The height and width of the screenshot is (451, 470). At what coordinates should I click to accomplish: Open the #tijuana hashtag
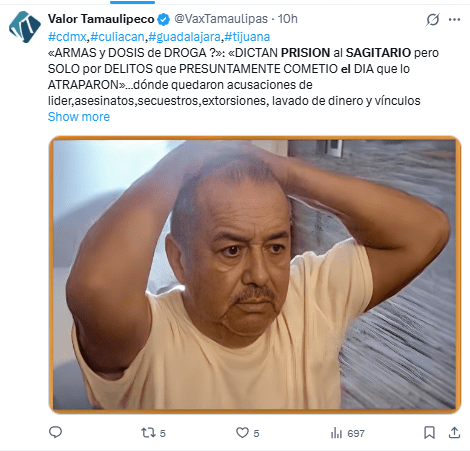pyautogui.click(x=247, y=37)
